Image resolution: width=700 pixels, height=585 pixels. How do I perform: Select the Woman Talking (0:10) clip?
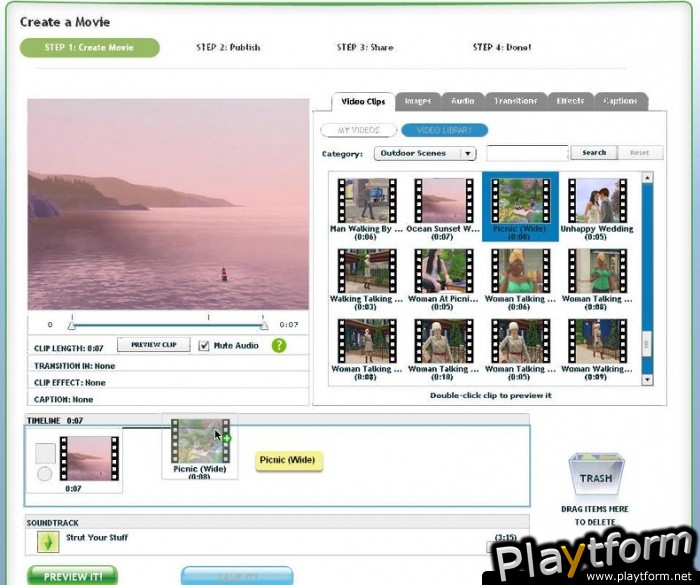click(x=443, y=341)
